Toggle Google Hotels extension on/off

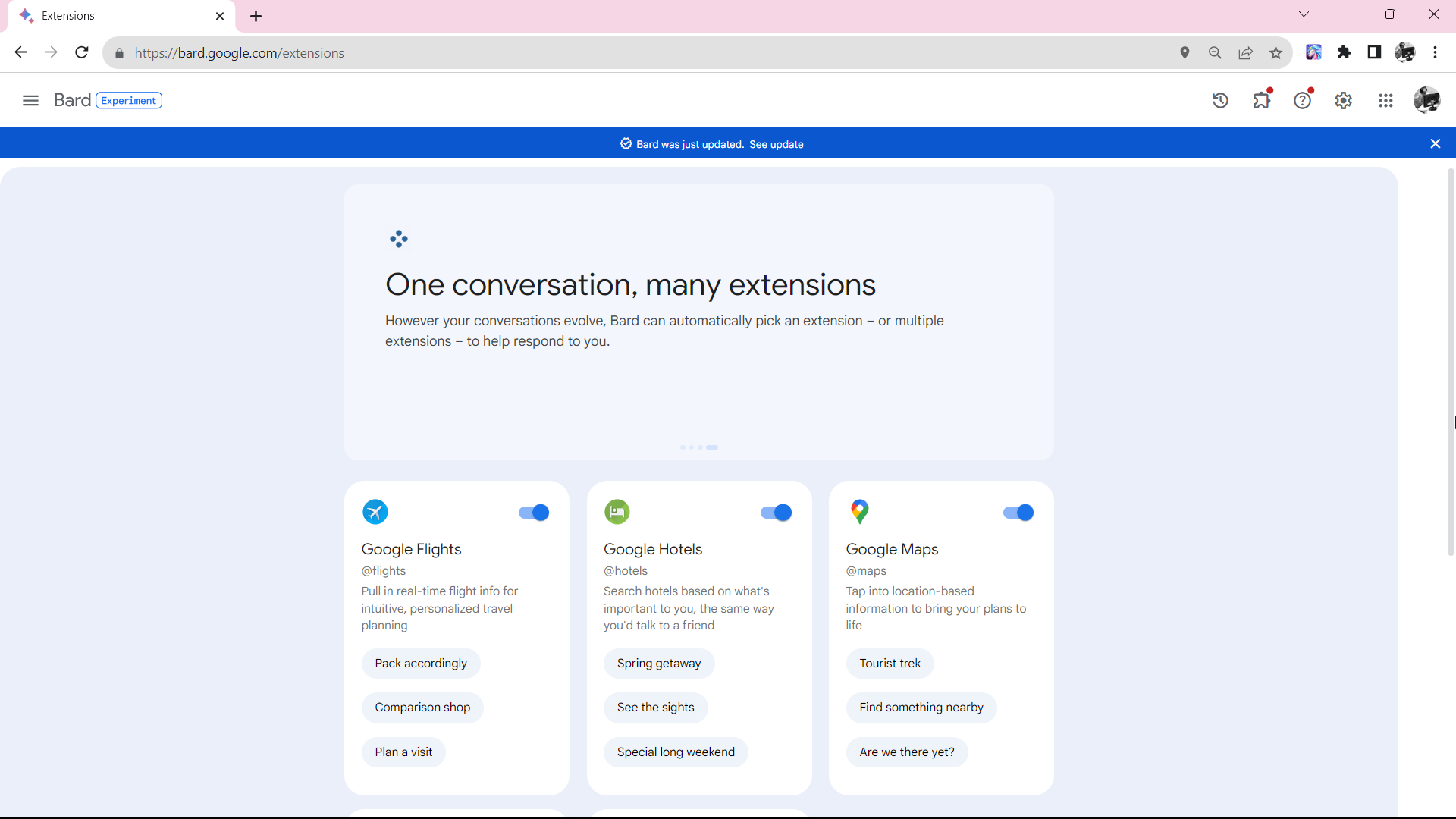pos(776,512)
